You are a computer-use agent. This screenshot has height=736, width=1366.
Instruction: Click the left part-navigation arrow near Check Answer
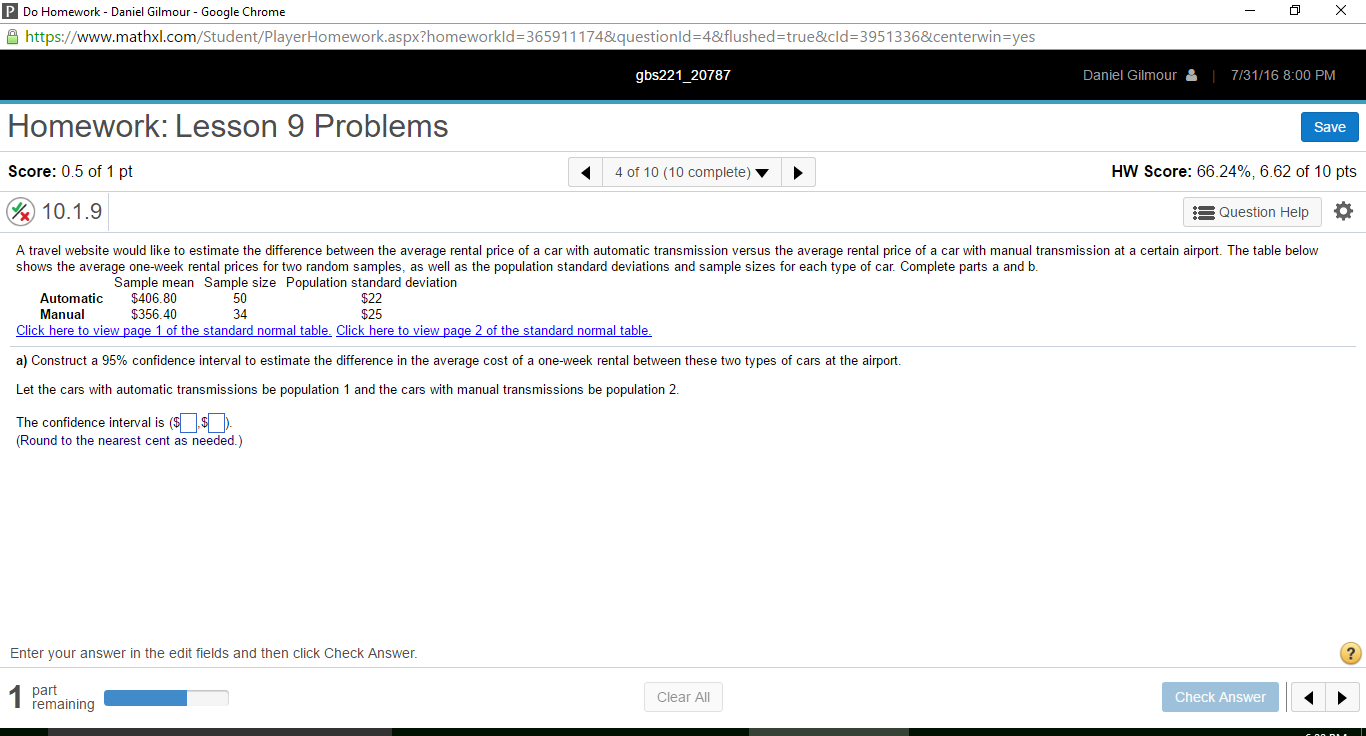(1307, 697)
